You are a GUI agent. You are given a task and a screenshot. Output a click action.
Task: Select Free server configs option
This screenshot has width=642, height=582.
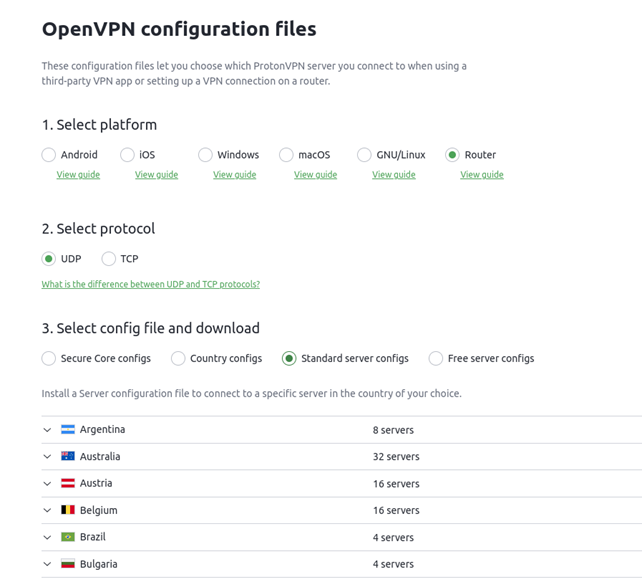436,358
